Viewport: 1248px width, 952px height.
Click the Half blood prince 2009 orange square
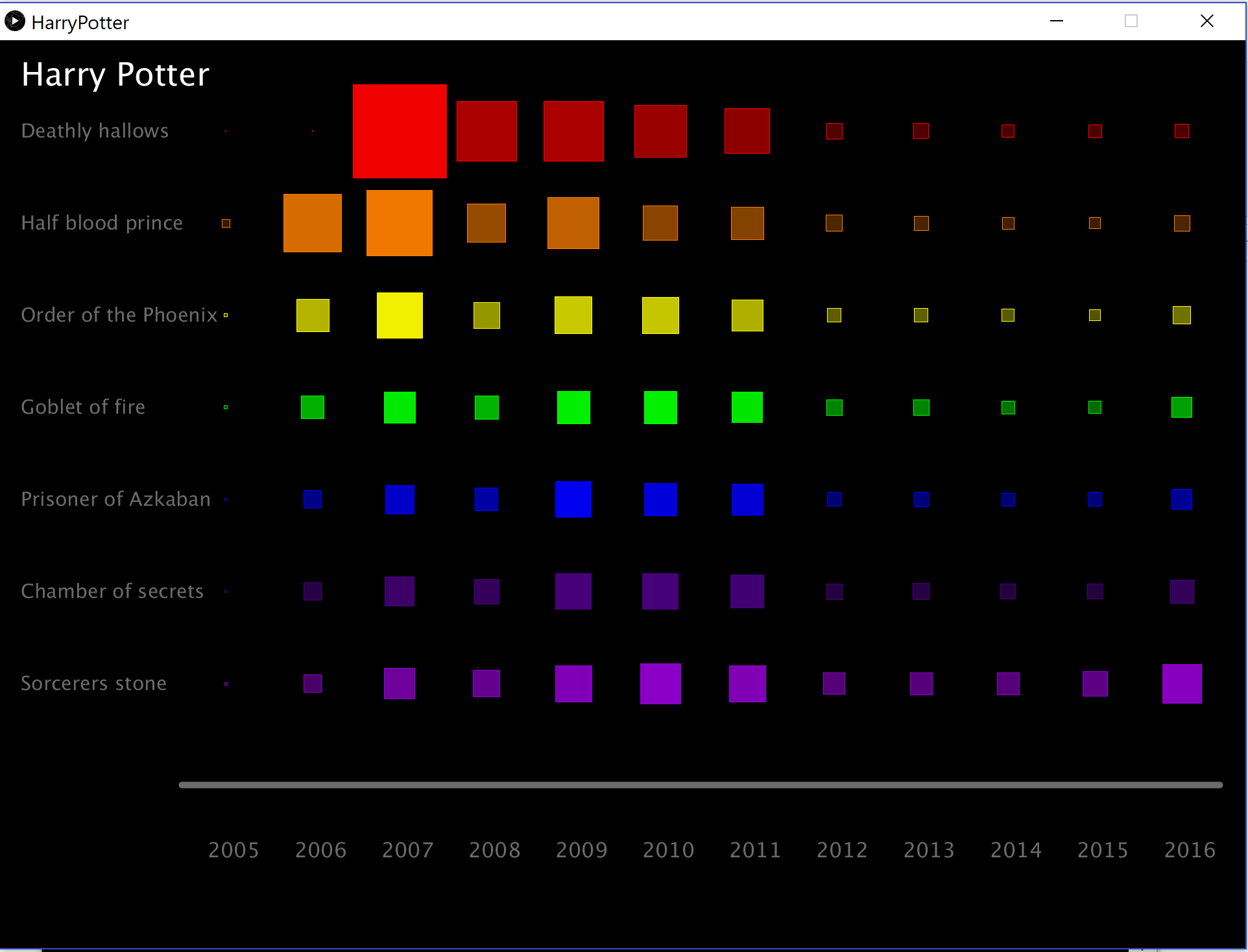pyautogui.click(x=573, y=223)
